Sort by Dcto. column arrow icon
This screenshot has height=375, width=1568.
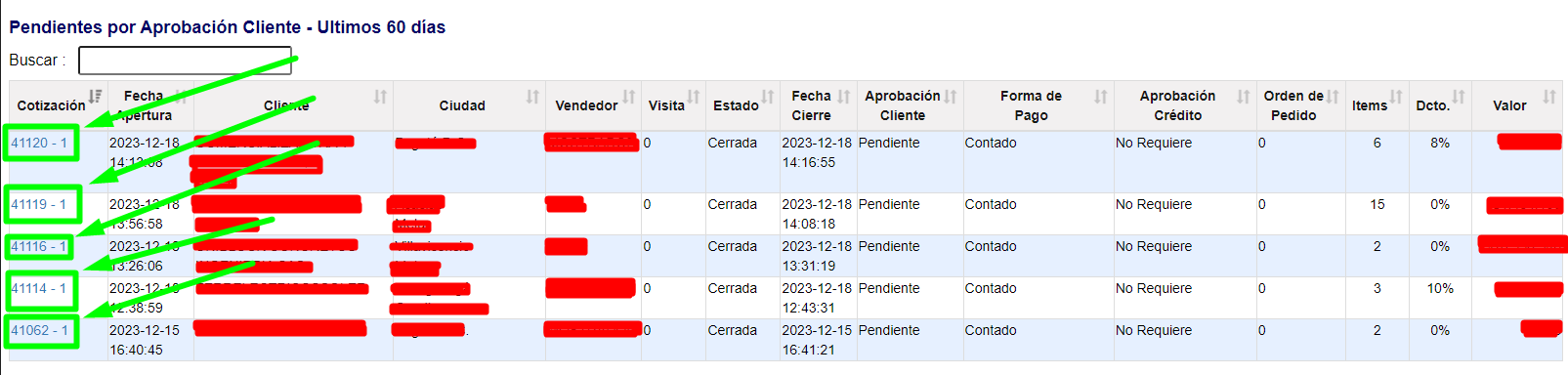click(x=1459, y=96)
